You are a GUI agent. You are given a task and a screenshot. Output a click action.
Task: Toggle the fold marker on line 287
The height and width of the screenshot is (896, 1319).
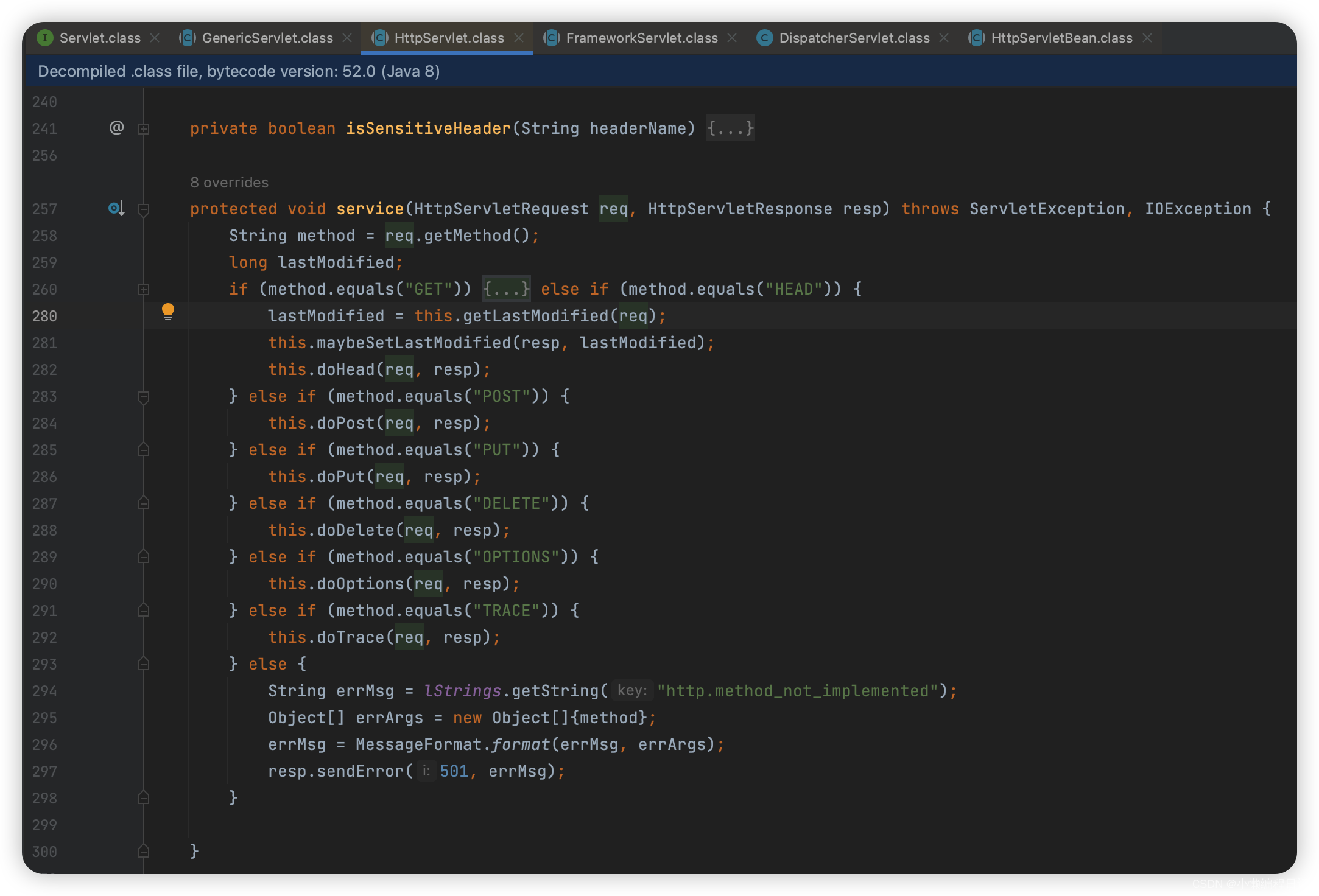(144, 503)
